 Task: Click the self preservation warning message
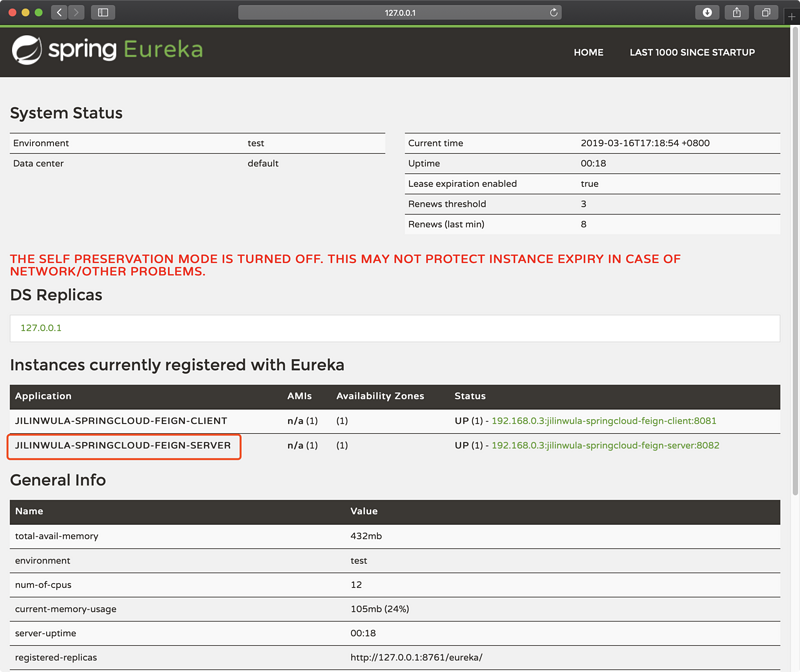345,265
